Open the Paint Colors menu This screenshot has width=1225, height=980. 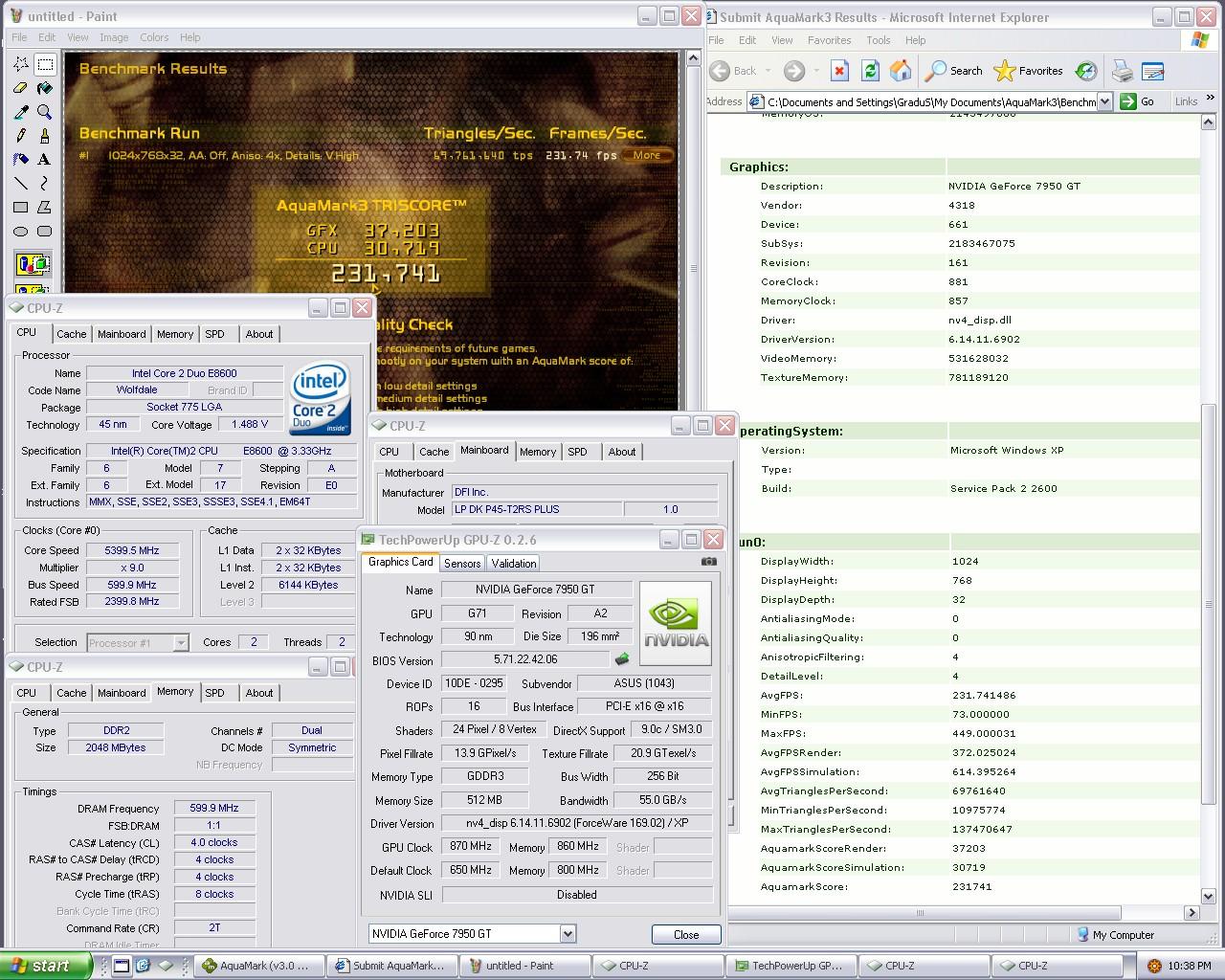point(154,37)
